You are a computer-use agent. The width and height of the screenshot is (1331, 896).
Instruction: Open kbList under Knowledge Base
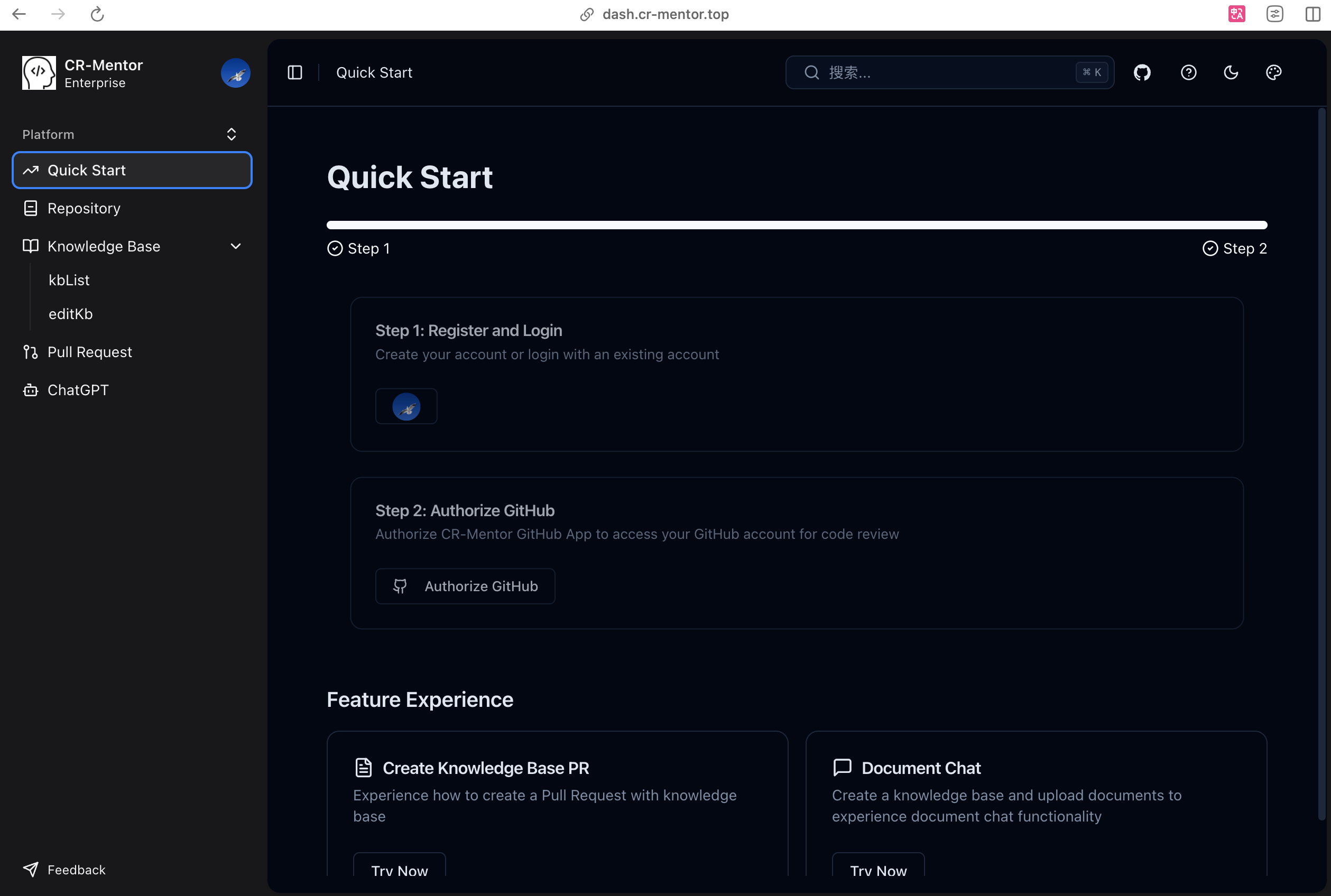tap(69, 279)
